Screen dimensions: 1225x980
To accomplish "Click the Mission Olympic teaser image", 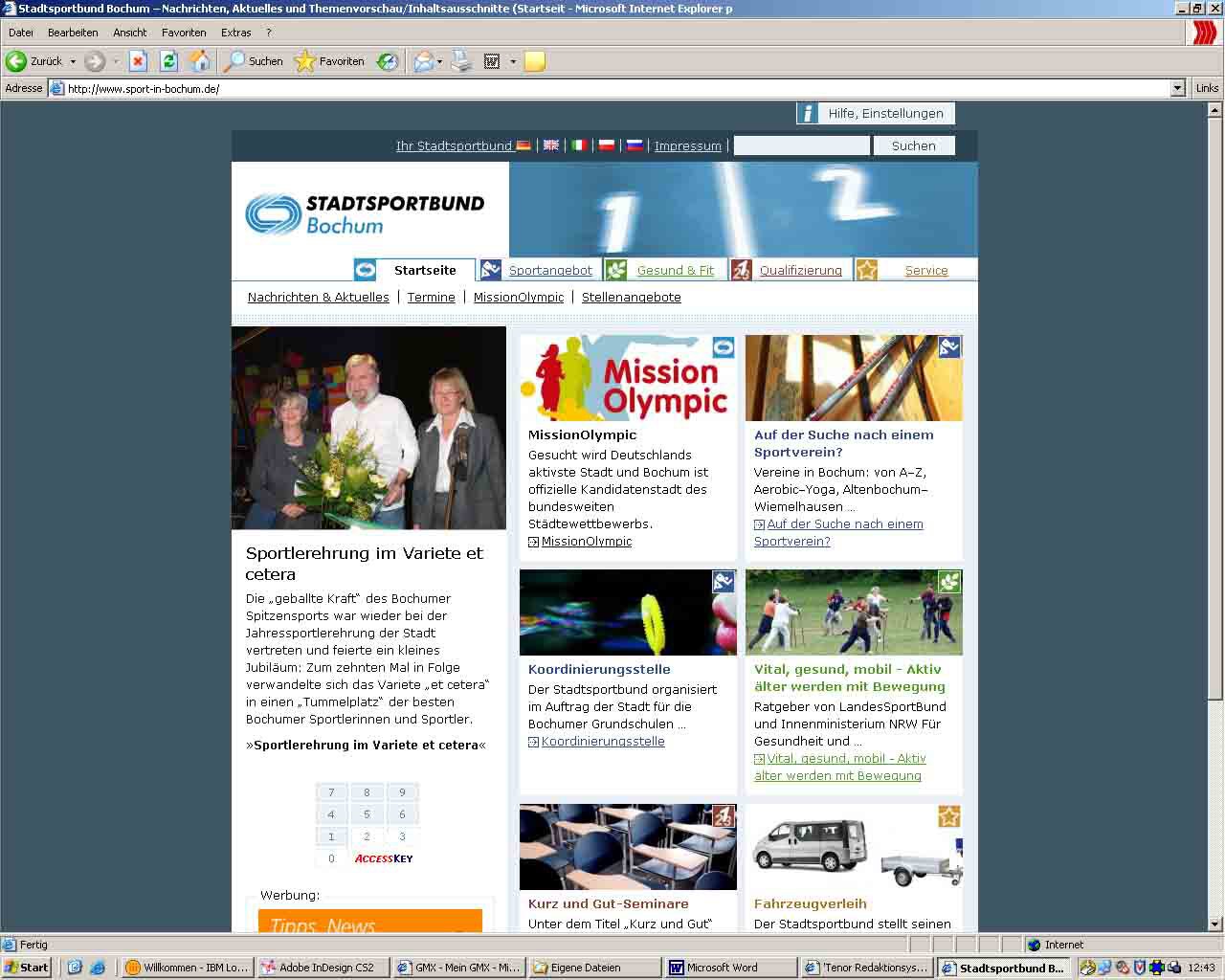I will (628, 378).
